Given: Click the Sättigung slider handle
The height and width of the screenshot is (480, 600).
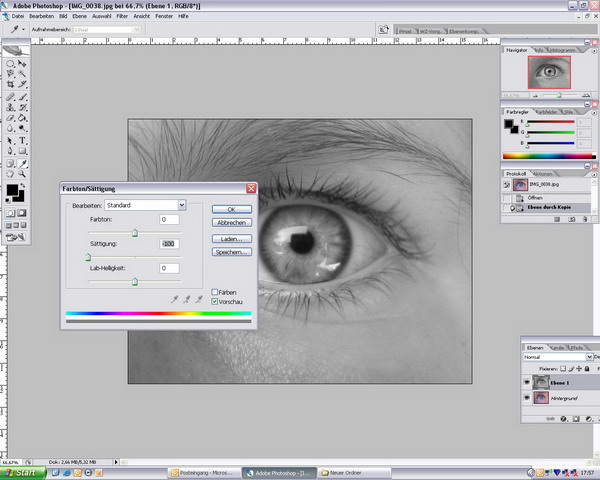Looking at the screenshot, I should (x=88, y=257).
